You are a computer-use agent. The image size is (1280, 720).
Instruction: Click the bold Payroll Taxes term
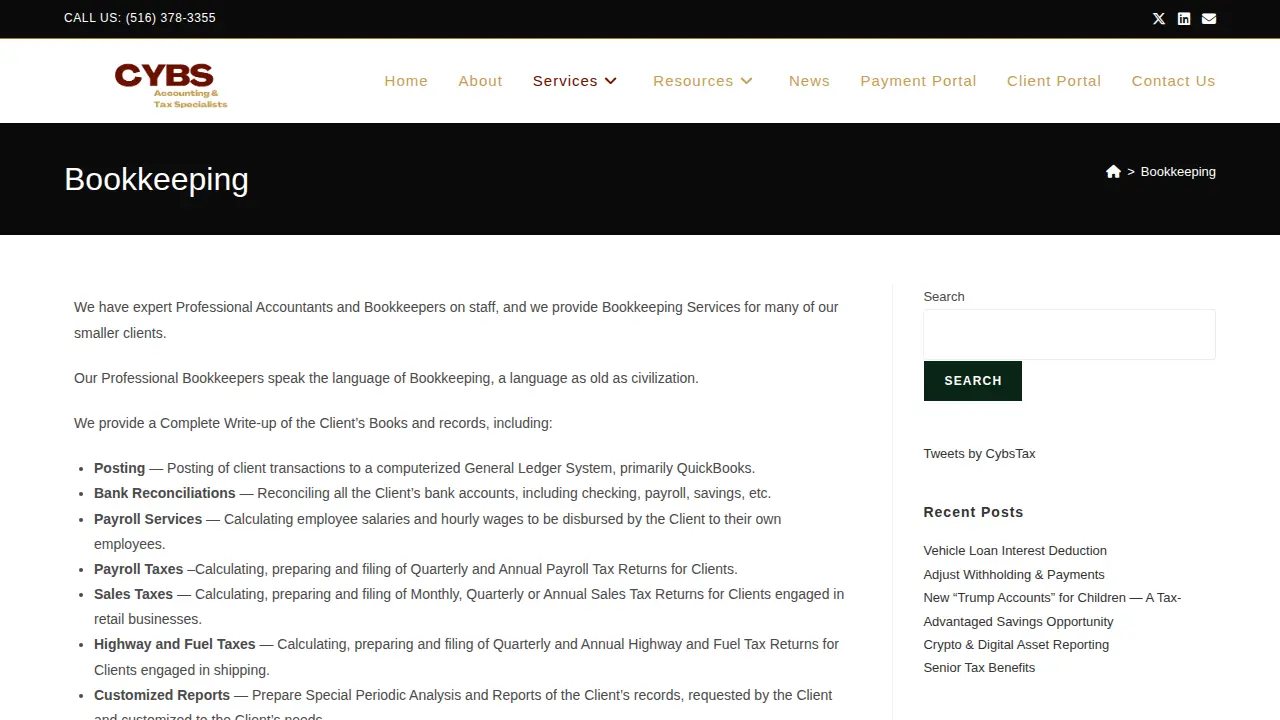(139, 569)
